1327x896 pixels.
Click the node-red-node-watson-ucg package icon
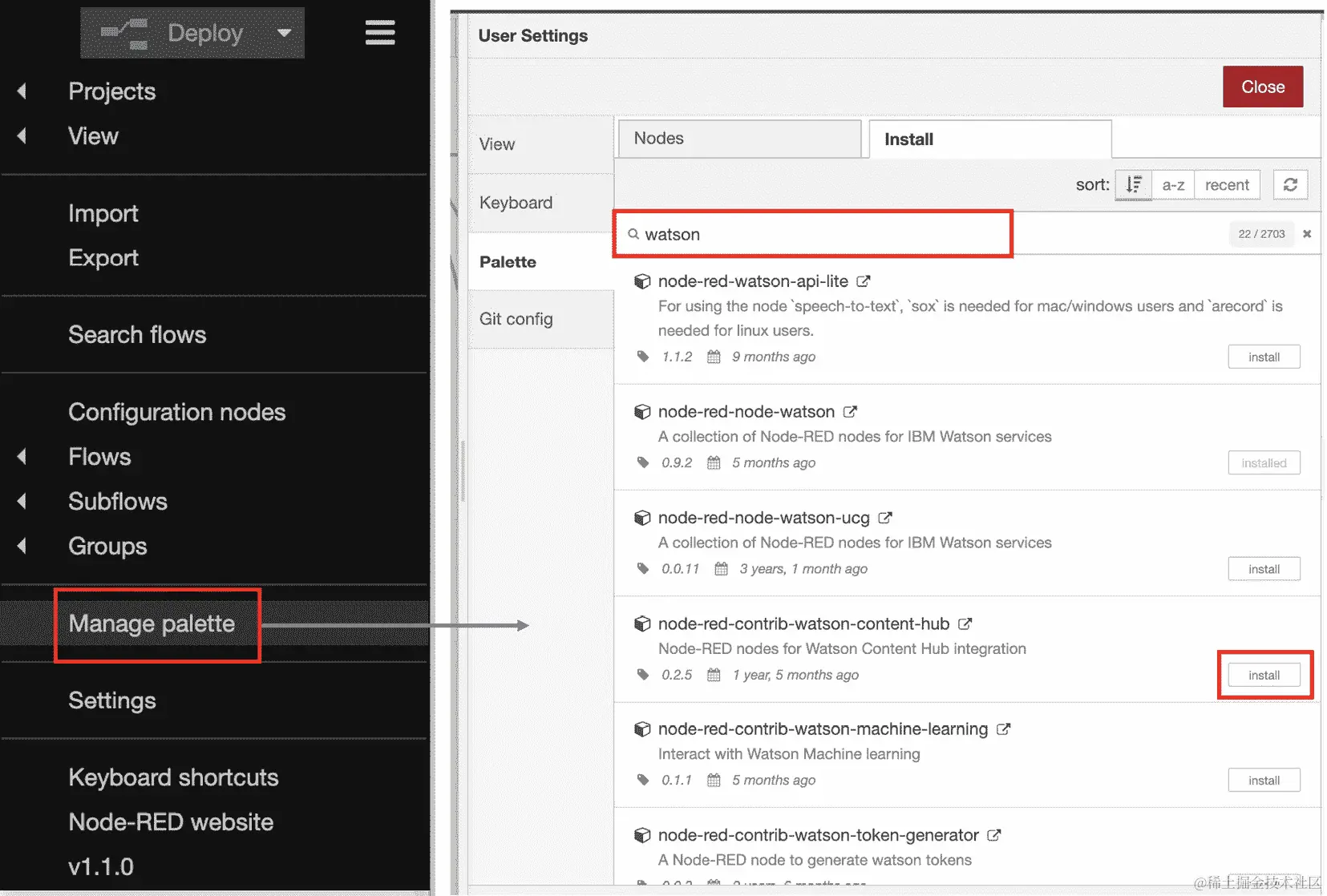pos(642,518)
